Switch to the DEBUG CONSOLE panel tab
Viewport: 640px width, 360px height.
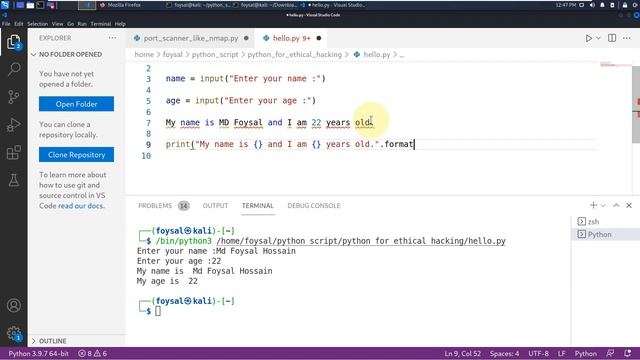314,206
